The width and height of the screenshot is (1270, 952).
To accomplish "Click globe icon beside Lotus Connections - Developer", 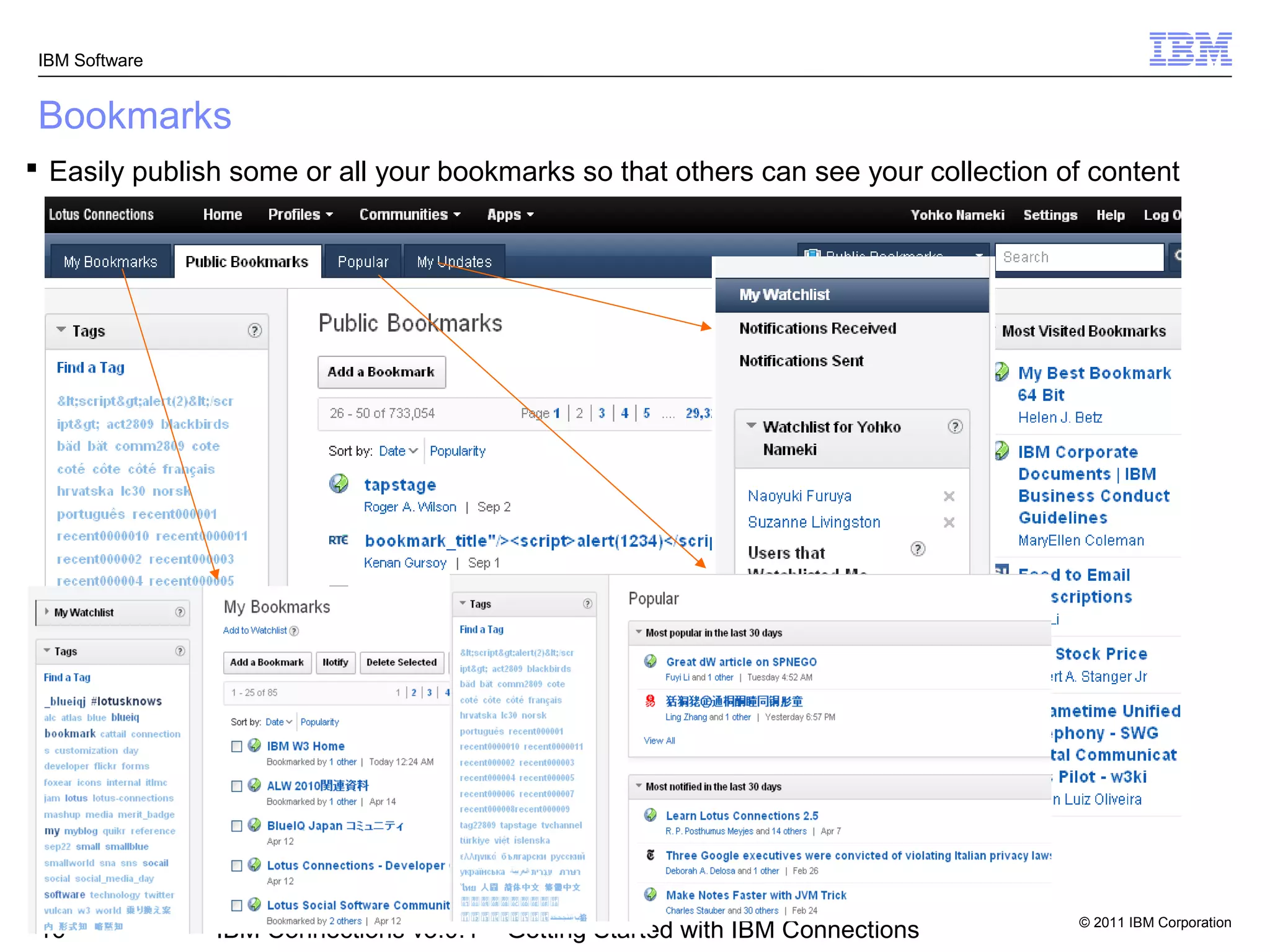I will click(254, 864).
